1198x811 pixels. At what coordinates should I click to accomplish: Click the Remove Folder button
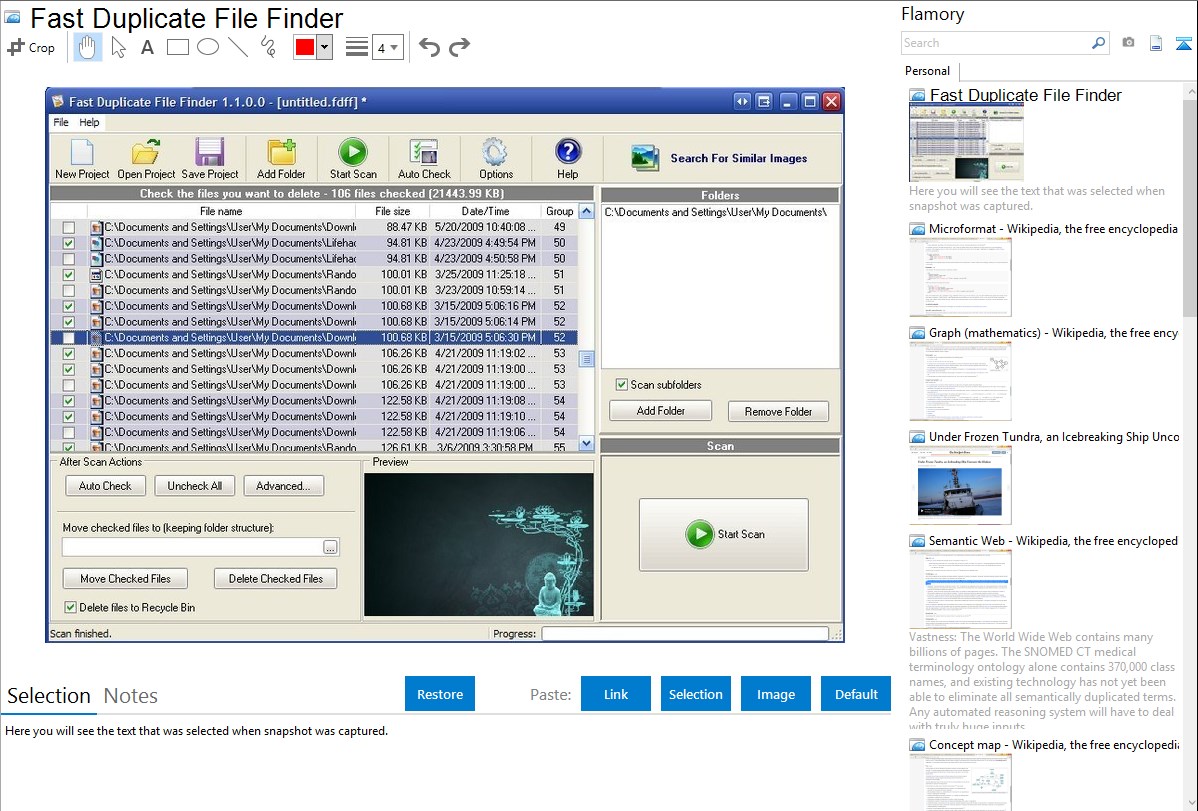[778, 411]
